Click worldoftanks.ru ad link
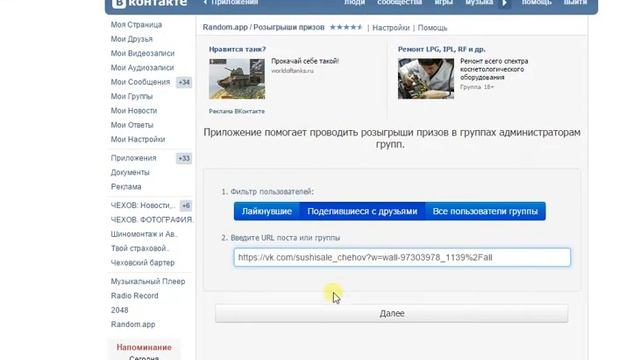The image size is (640, 360). click(x=293, y=71)
